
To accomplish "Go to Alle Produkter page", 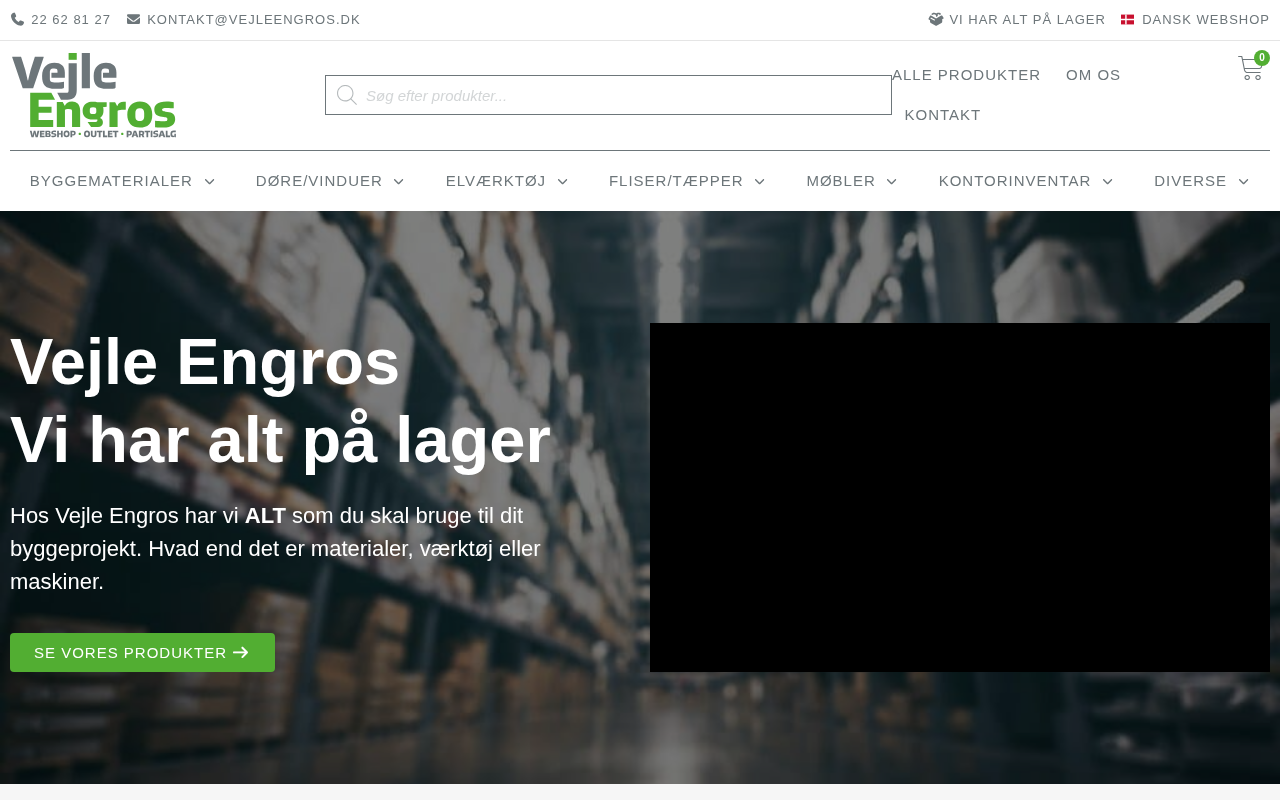I will [966, 75].
